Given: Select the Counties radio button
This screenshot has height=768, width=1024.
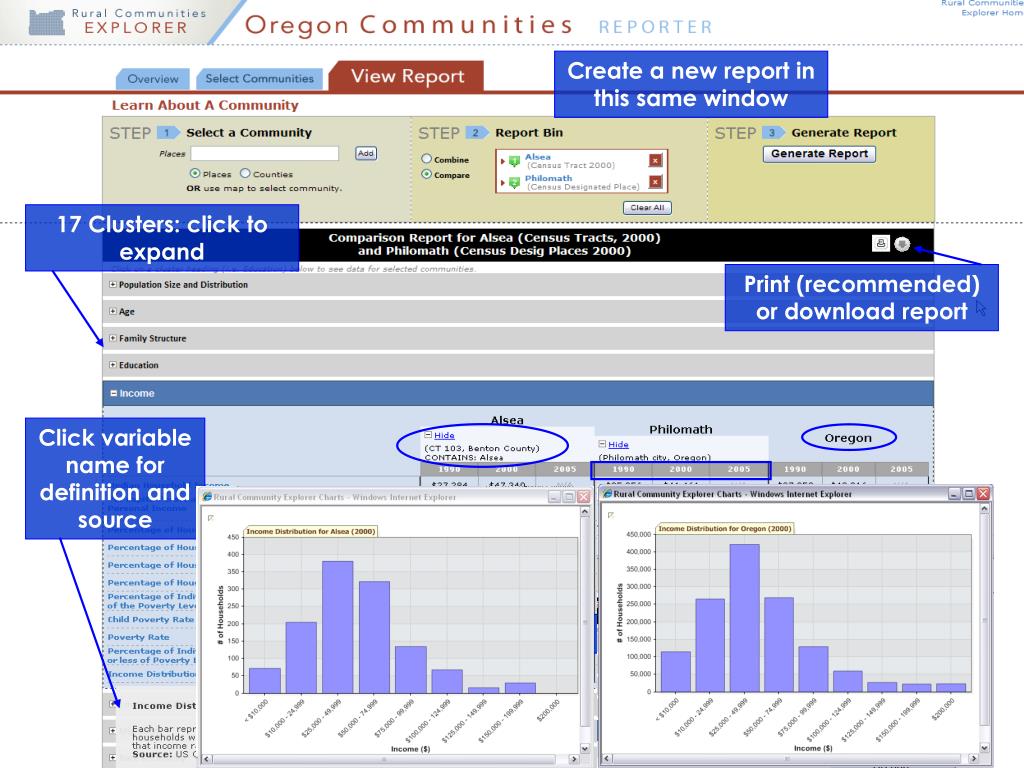Looking at the screenshot, I should point(245,174).
